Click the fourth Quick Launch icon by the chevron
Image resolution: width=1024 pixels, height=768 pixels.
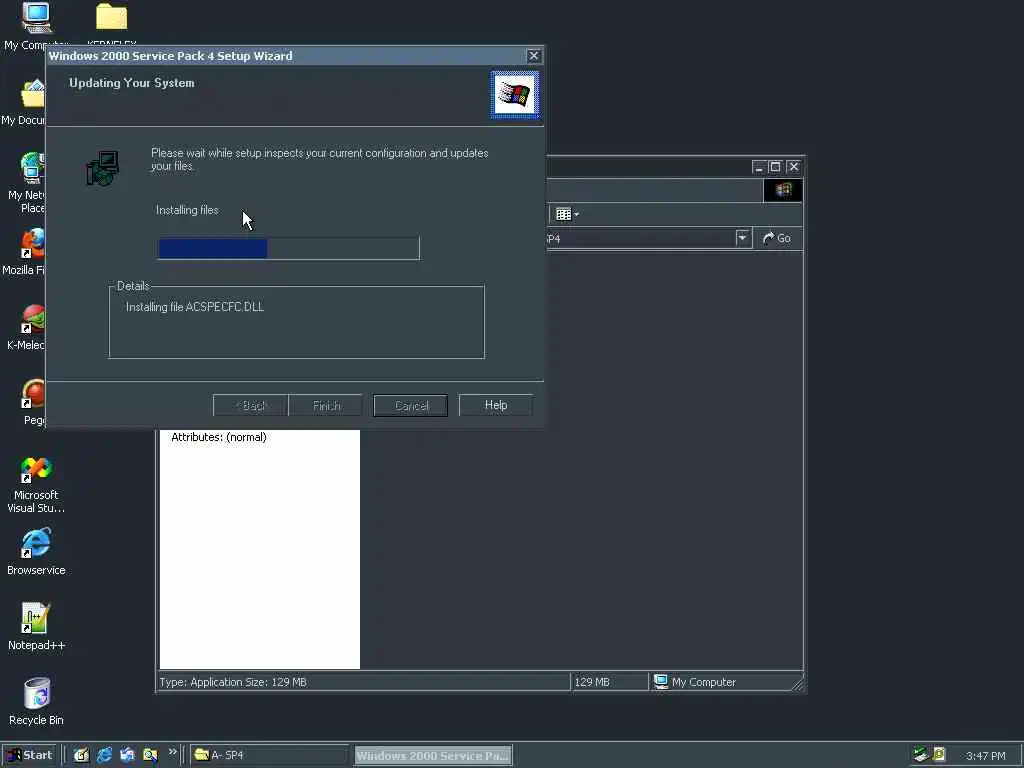(x=150, y=755)
